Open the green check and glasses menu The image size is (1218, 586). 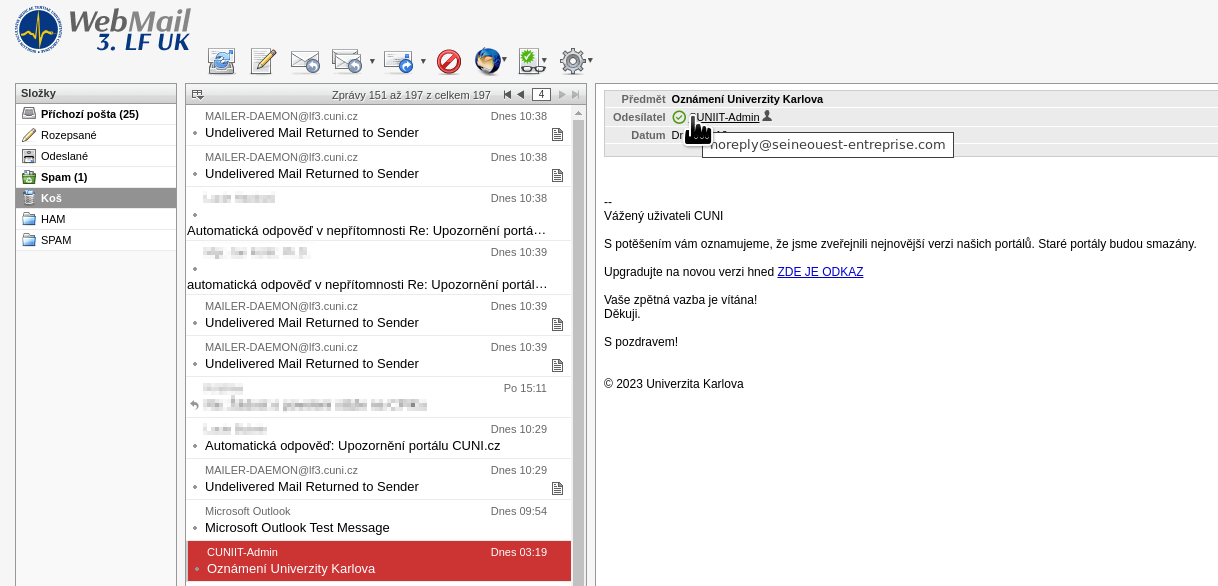pyautogui.click(x=532, y=61)
